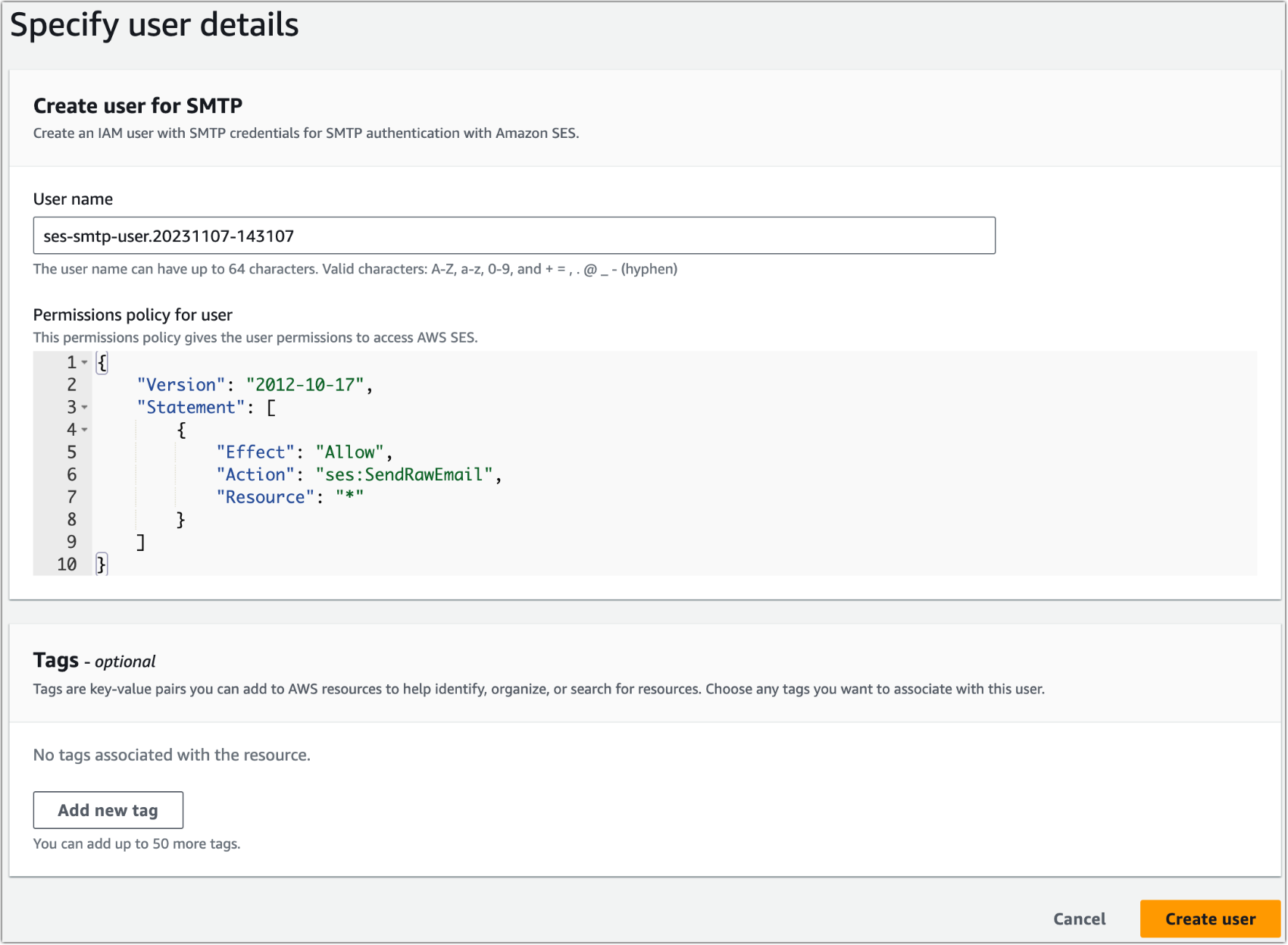The width and height of the screenshot is (1288, 945).
Task: Click the Effect key on line 5
Action: (255, 452)
